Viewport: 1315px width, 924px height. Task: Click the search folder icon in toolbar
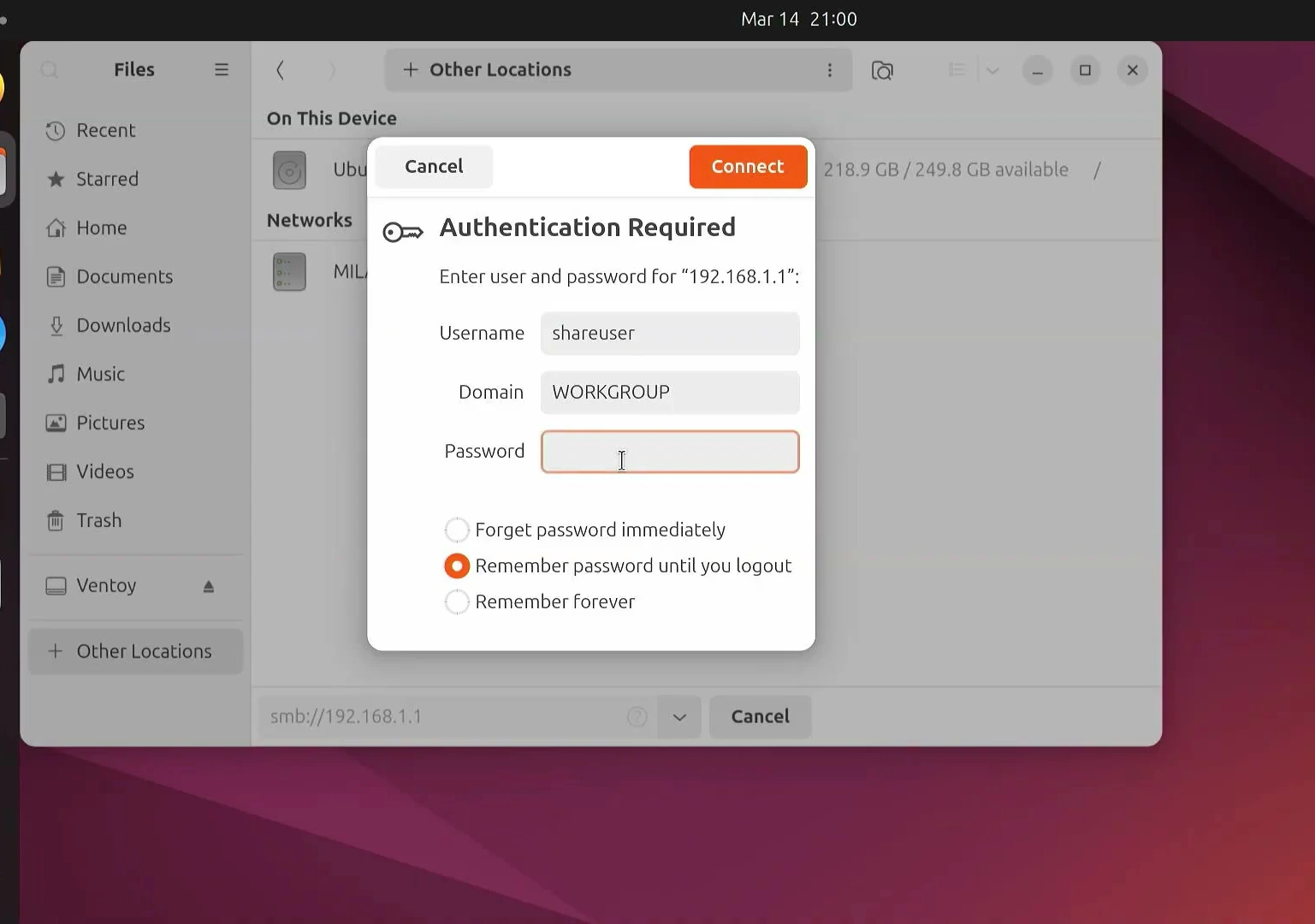click(x=882, y=70)
